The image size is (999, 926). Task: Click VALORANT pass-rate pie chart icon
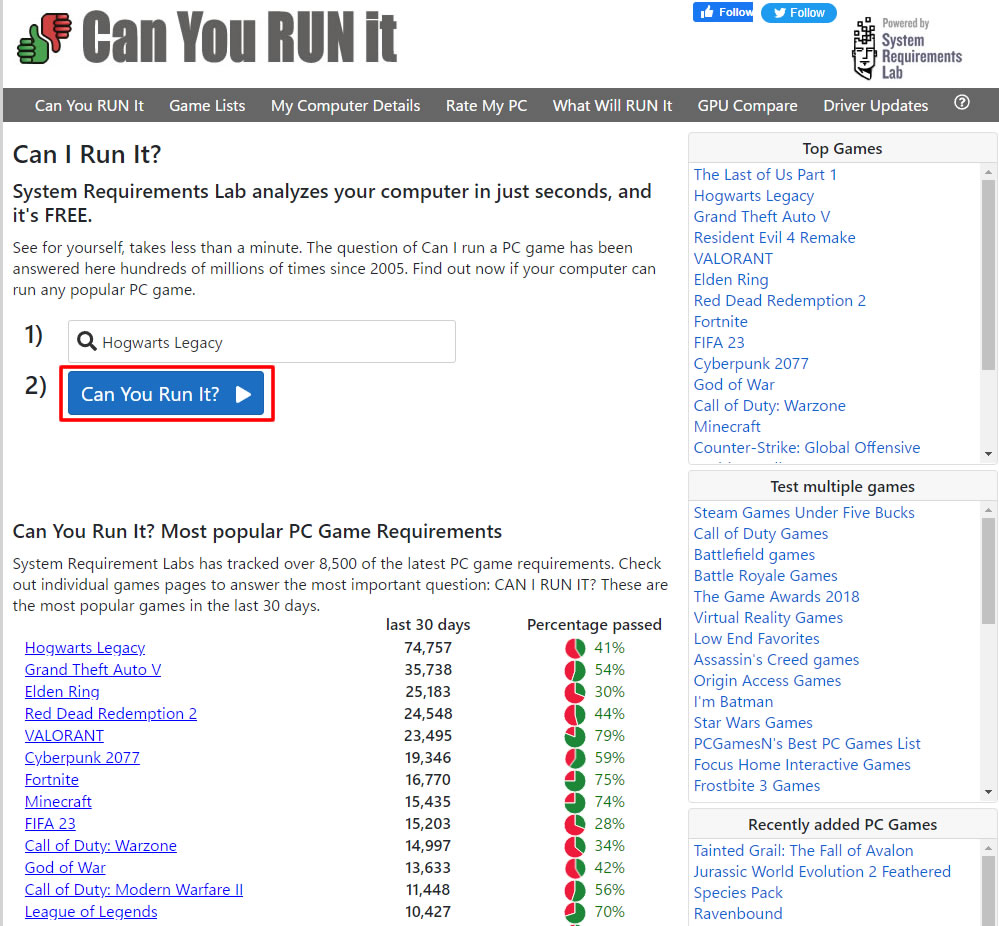575,736
